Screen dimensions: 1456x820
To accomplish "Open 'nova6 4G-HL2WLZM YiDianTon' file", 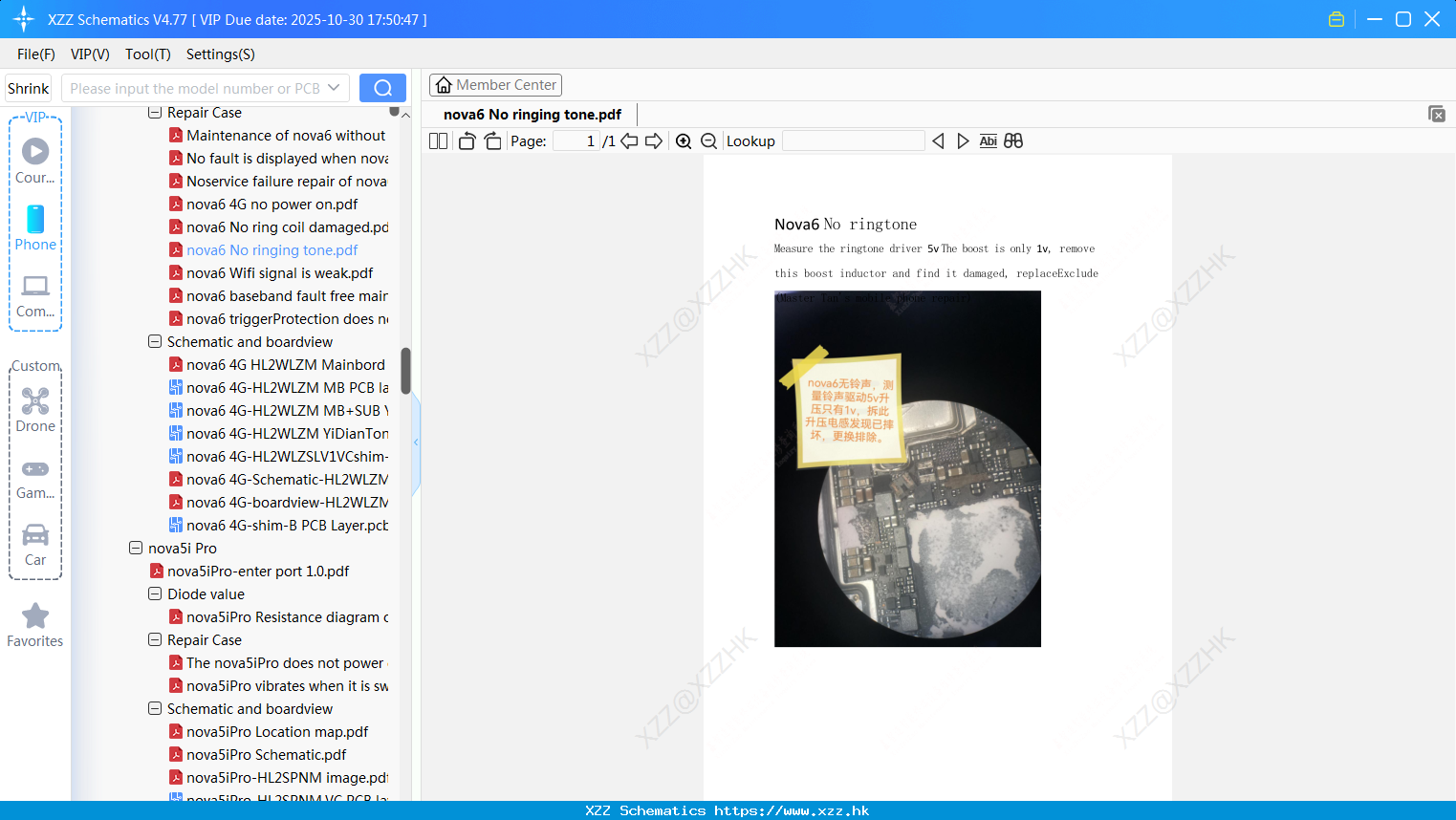I will pyautogui.click(x=278, y=434).
